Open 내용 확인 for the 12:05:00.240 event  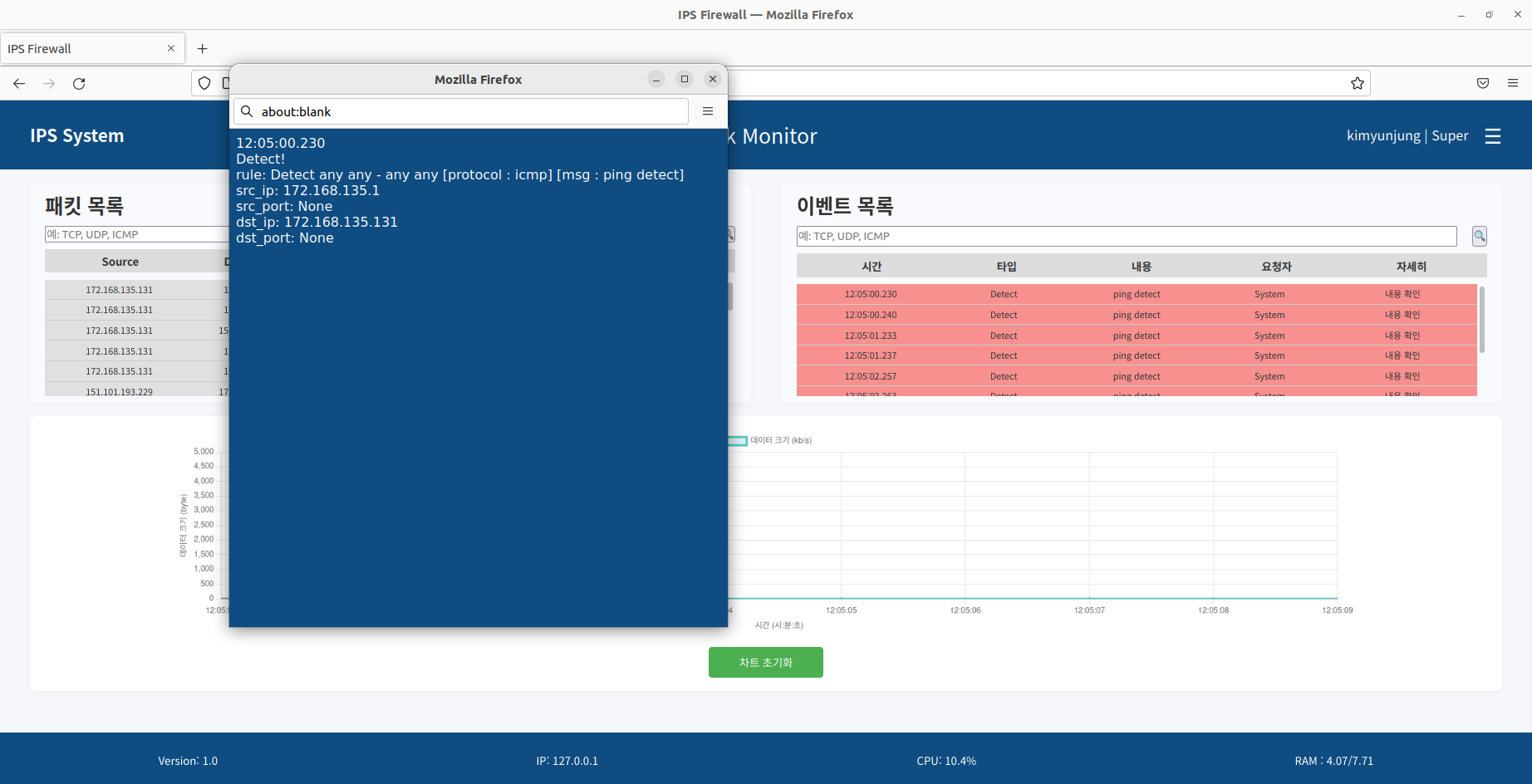pyautogui.click(x=1402, y=315)
